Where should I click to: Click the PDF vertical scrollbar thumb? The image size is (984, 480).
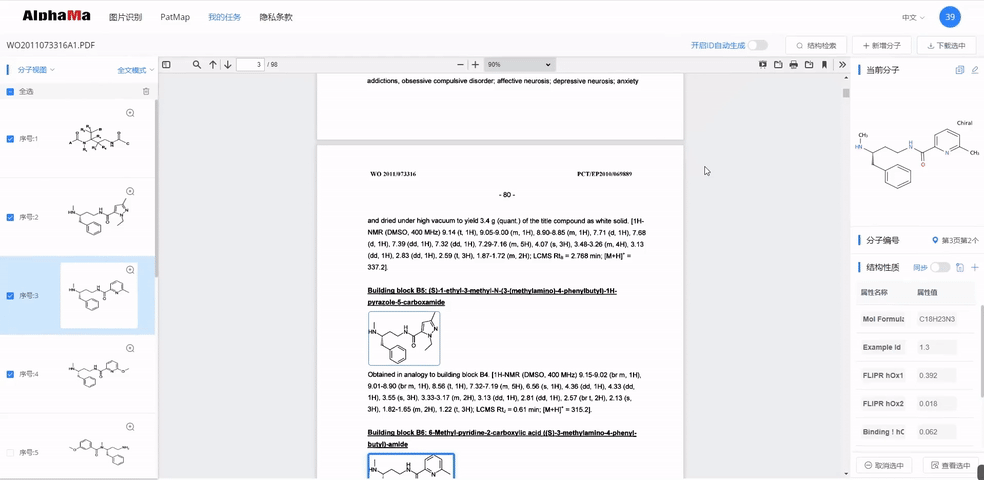846,93
